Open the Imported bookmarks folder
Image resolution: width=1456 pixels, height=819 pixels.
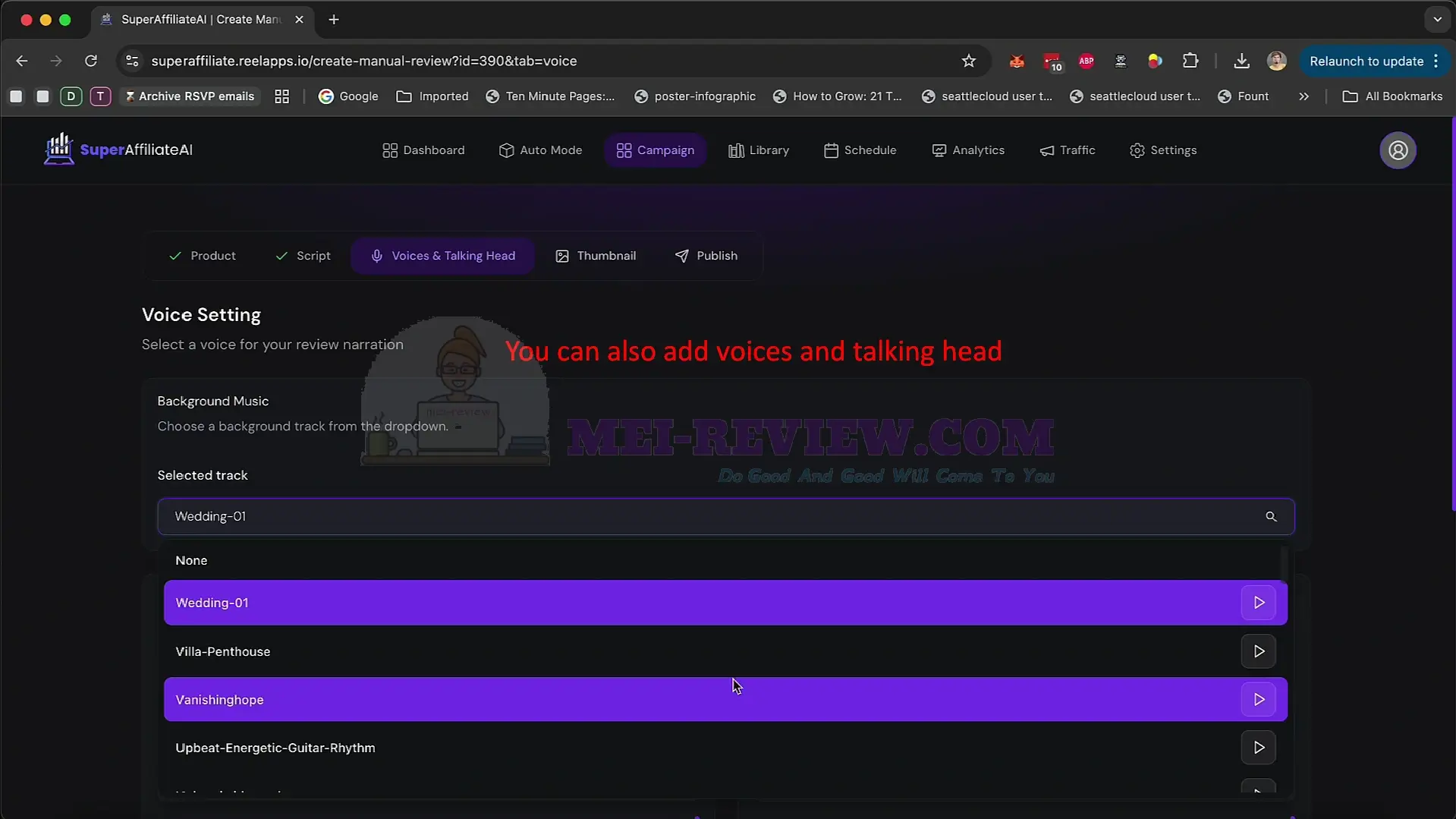tap(432, 96)
